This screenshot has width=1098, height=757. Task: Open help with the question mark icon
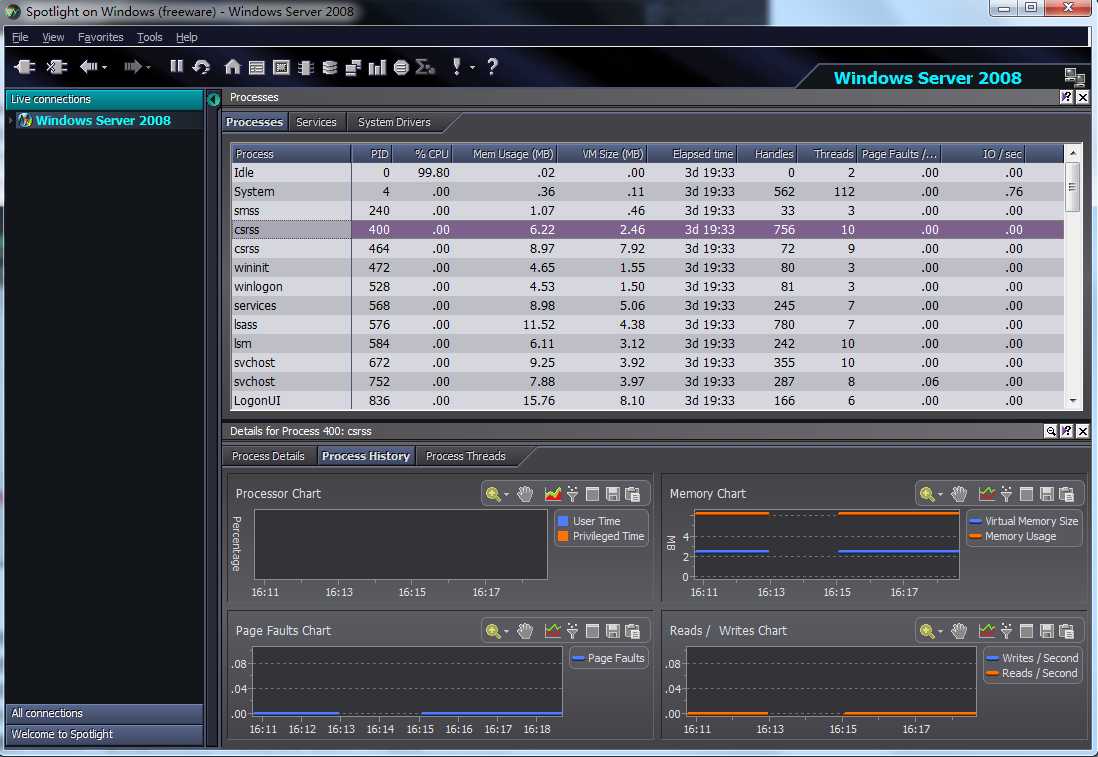point(492,67)
